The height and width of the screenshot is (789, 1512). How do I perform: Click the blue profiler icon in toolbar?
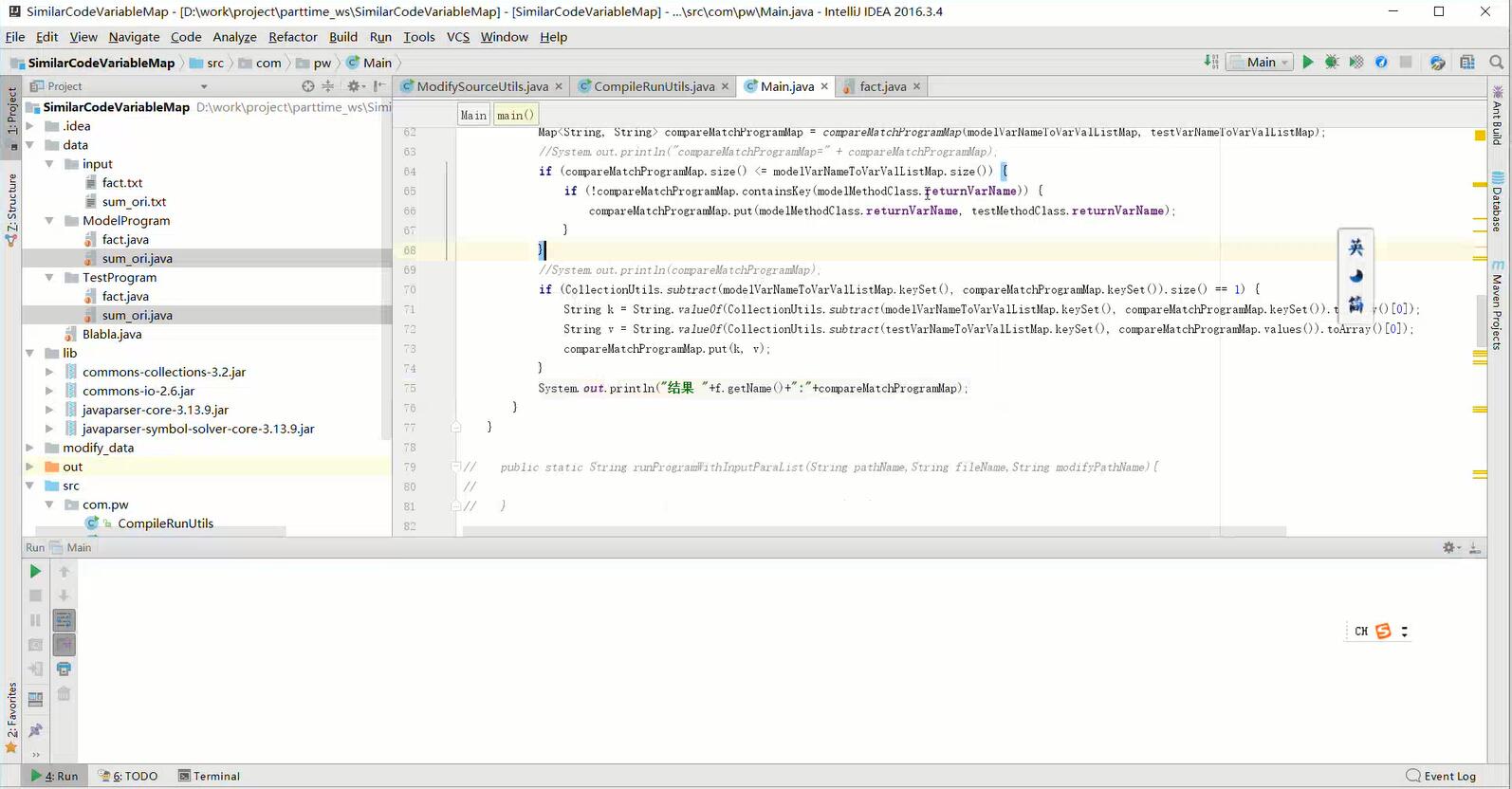click(x=1381, y=62)
